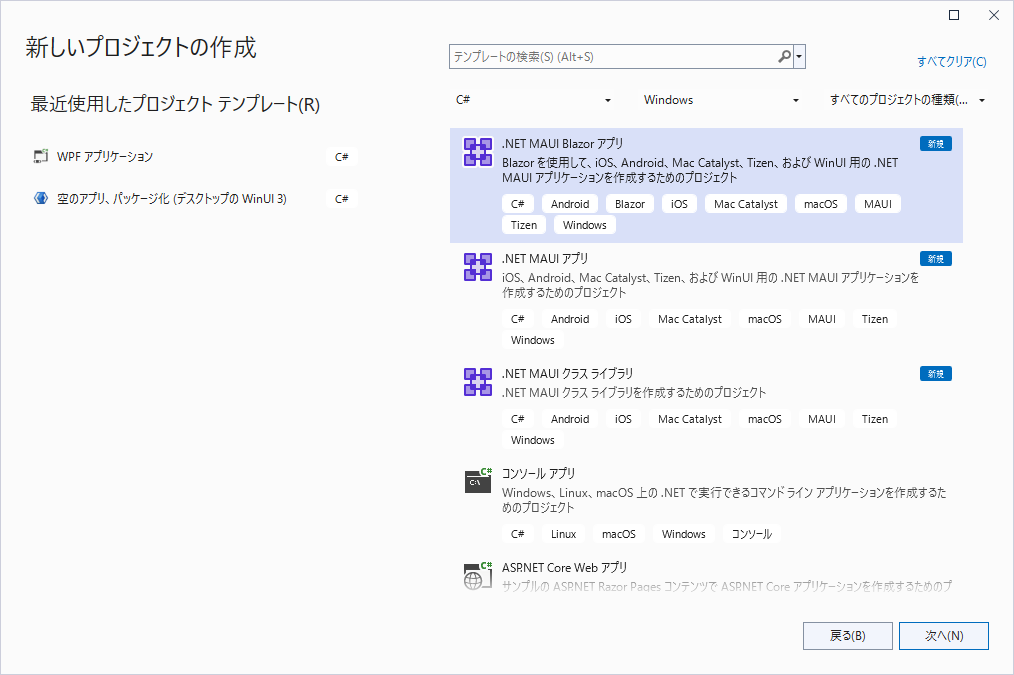The image size is (1014, 675).
Task: Click the C# tag beside WinUI 3 空のアプリ
Action: (x=341, y=198)
